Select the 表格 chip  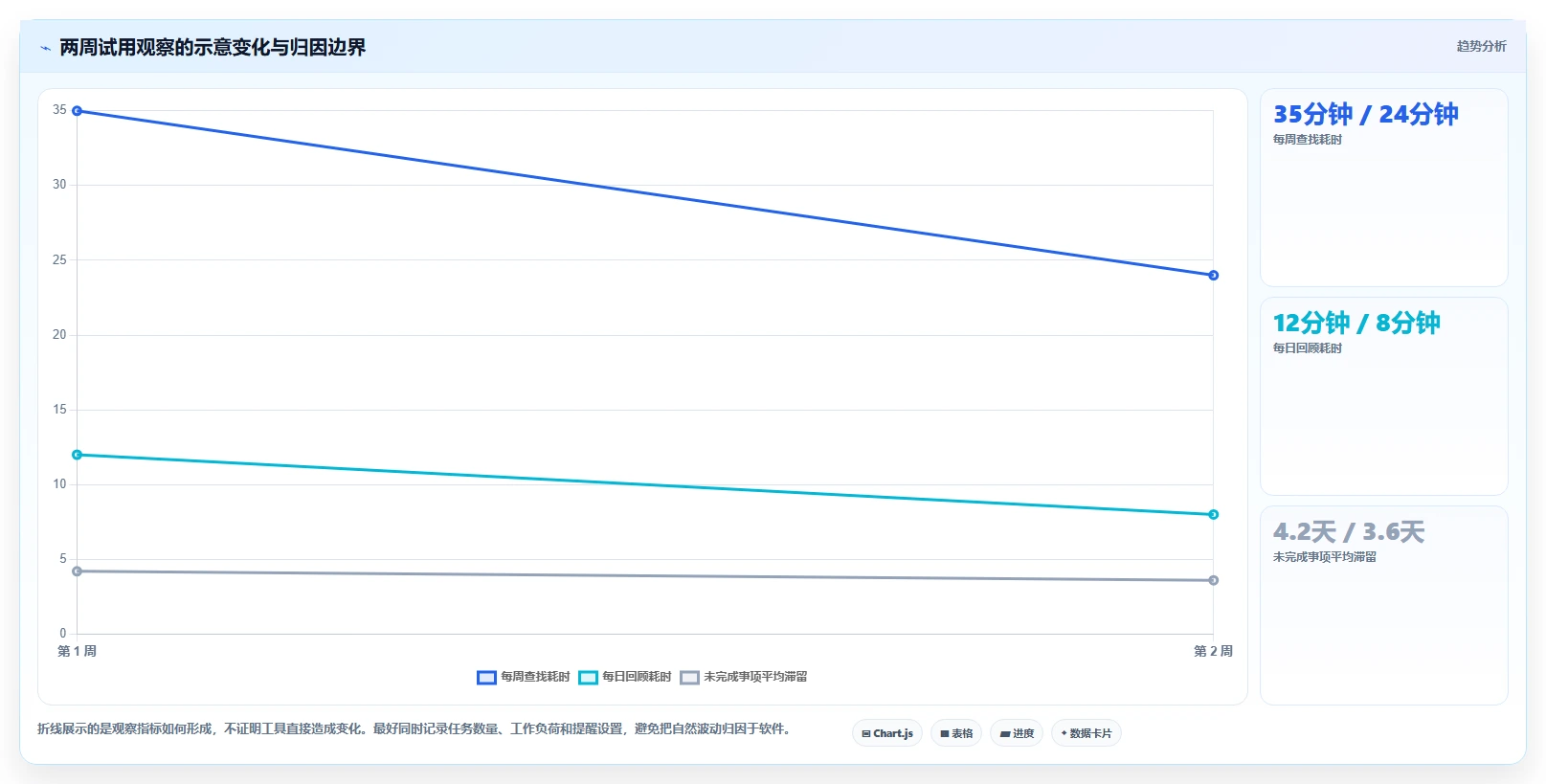(x=956, y=733)
